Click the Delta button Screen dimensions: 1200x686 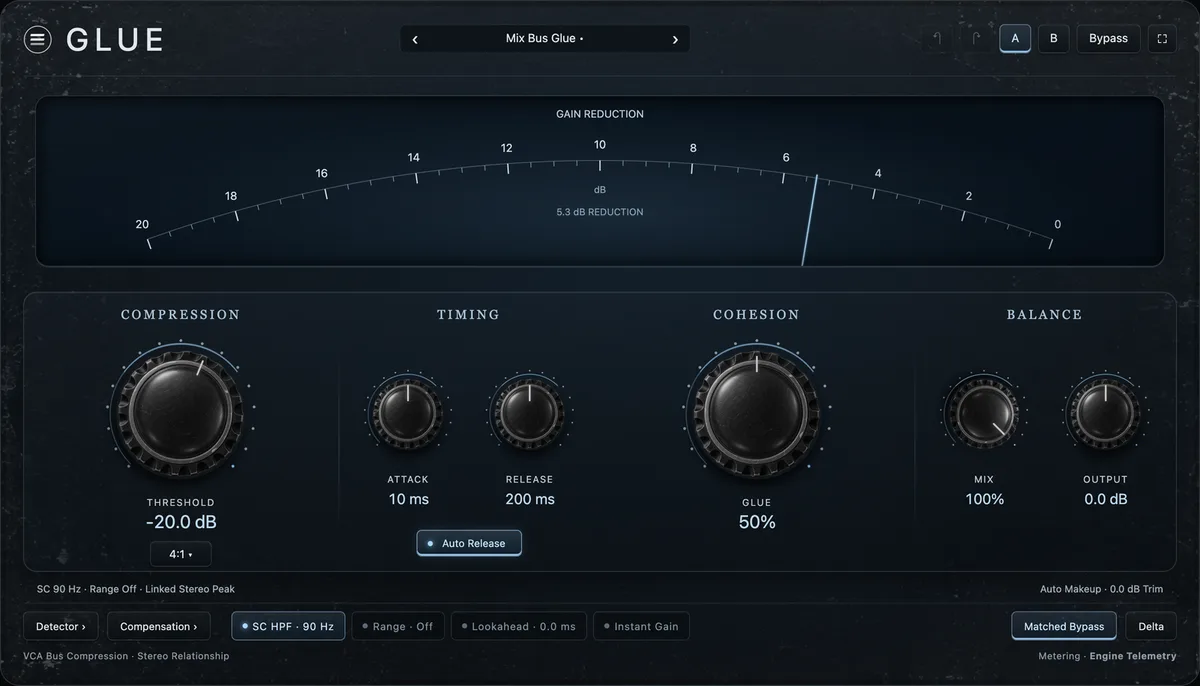click(x=1151, y=626)
